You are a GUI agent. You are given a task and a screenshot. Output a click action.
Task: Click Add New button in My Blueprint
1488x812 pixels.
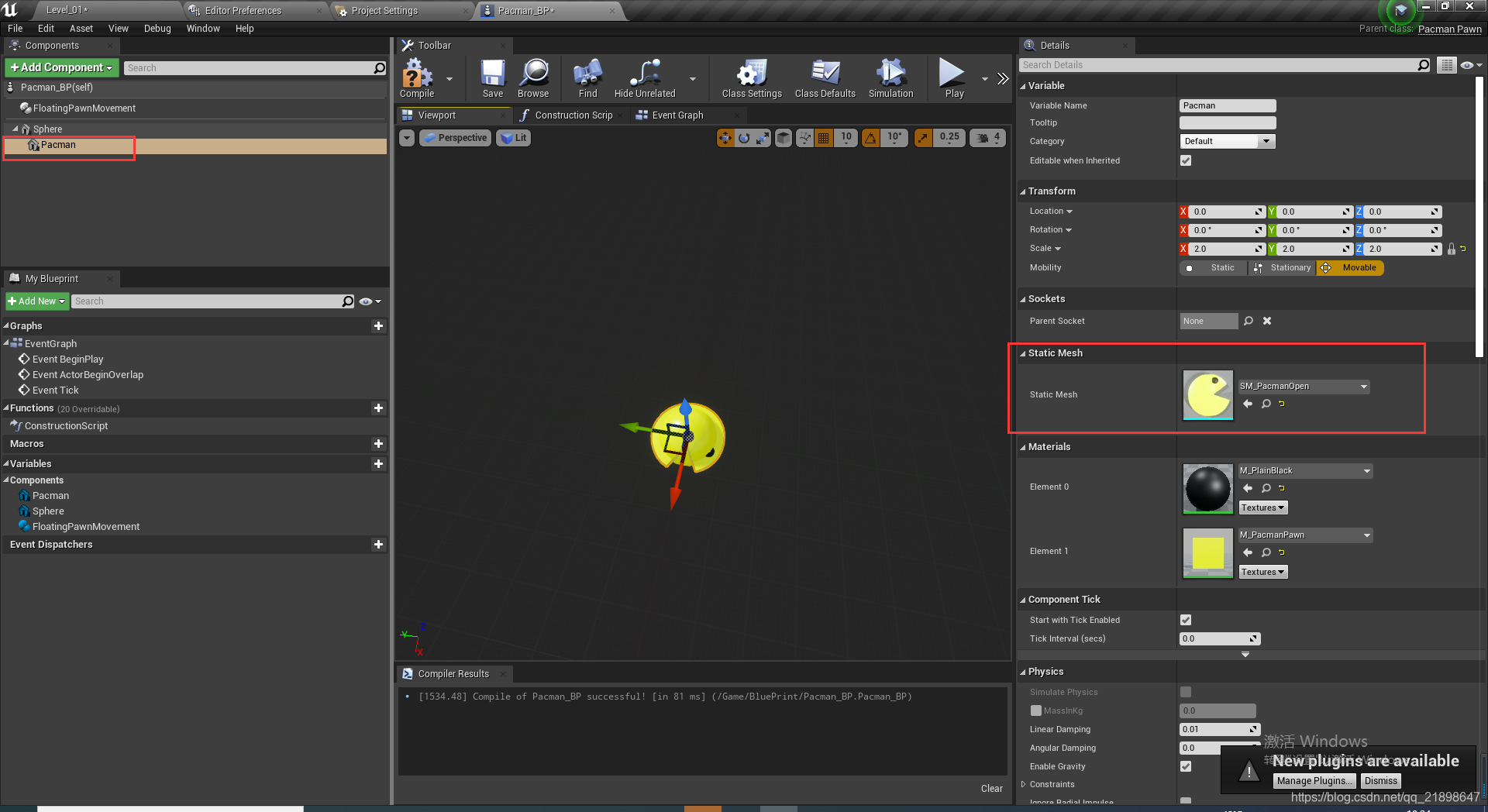pyautogui.click(x=36, y=301)
